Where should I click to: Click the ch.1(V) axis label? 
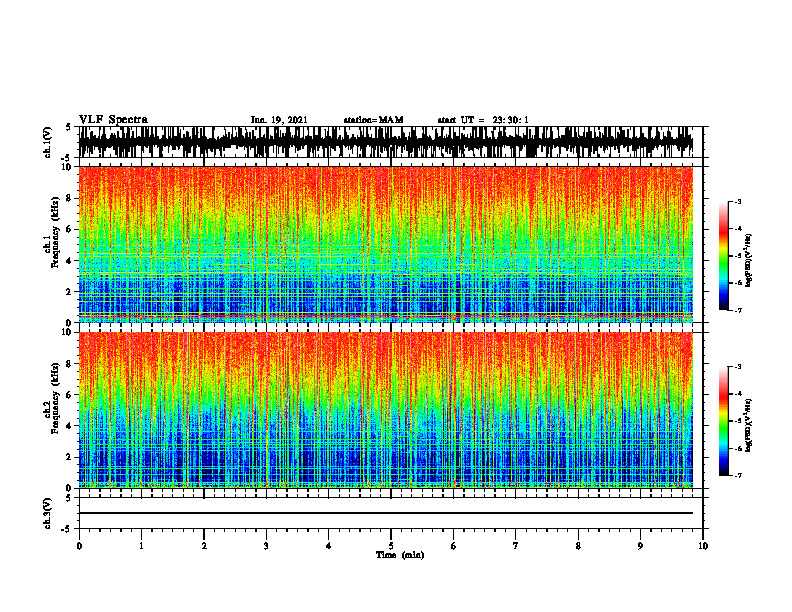[x=48, y=142]
